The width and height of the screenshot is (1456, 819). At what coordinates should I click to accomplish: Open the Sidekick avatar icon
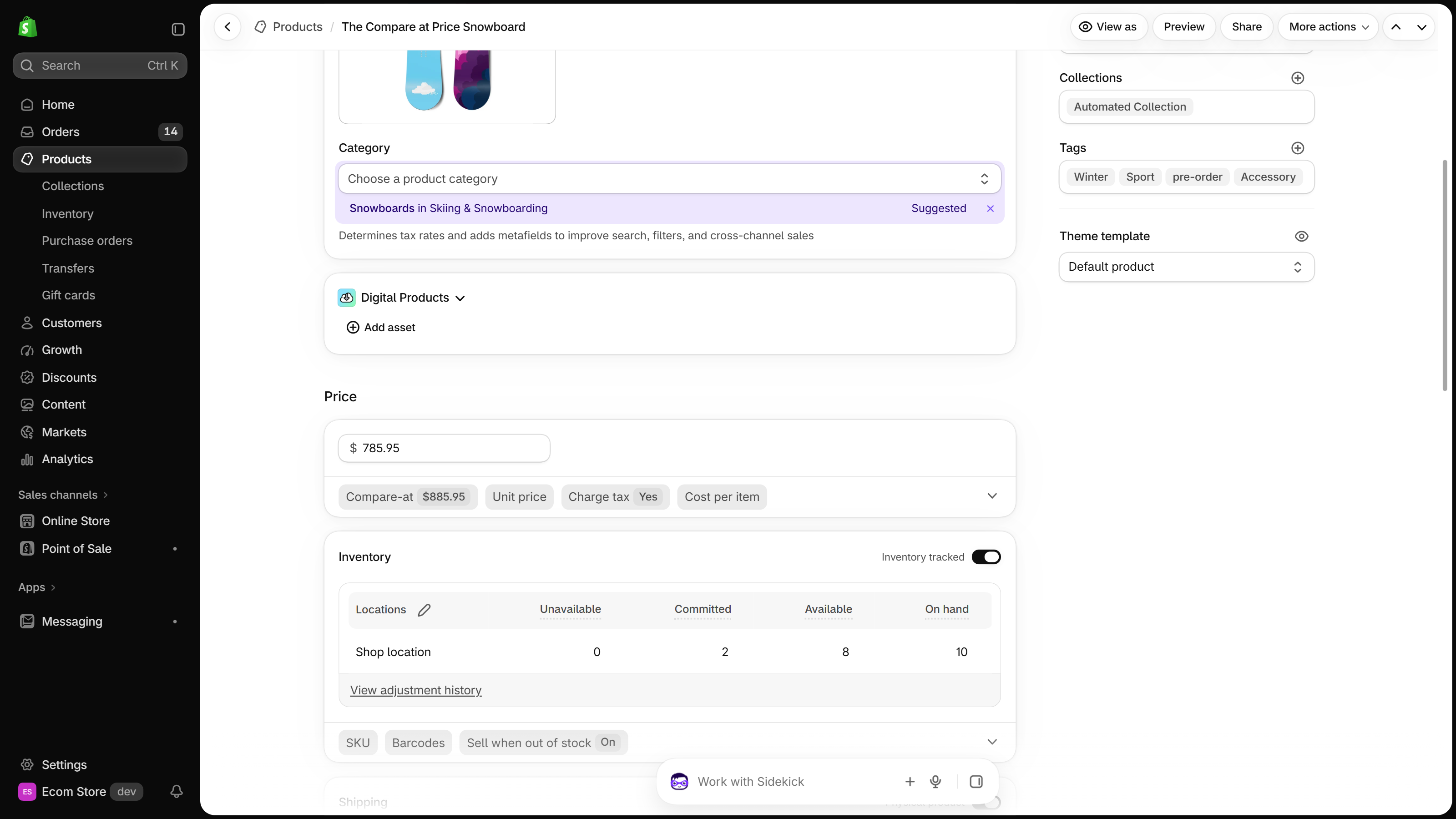click(679, 782)
